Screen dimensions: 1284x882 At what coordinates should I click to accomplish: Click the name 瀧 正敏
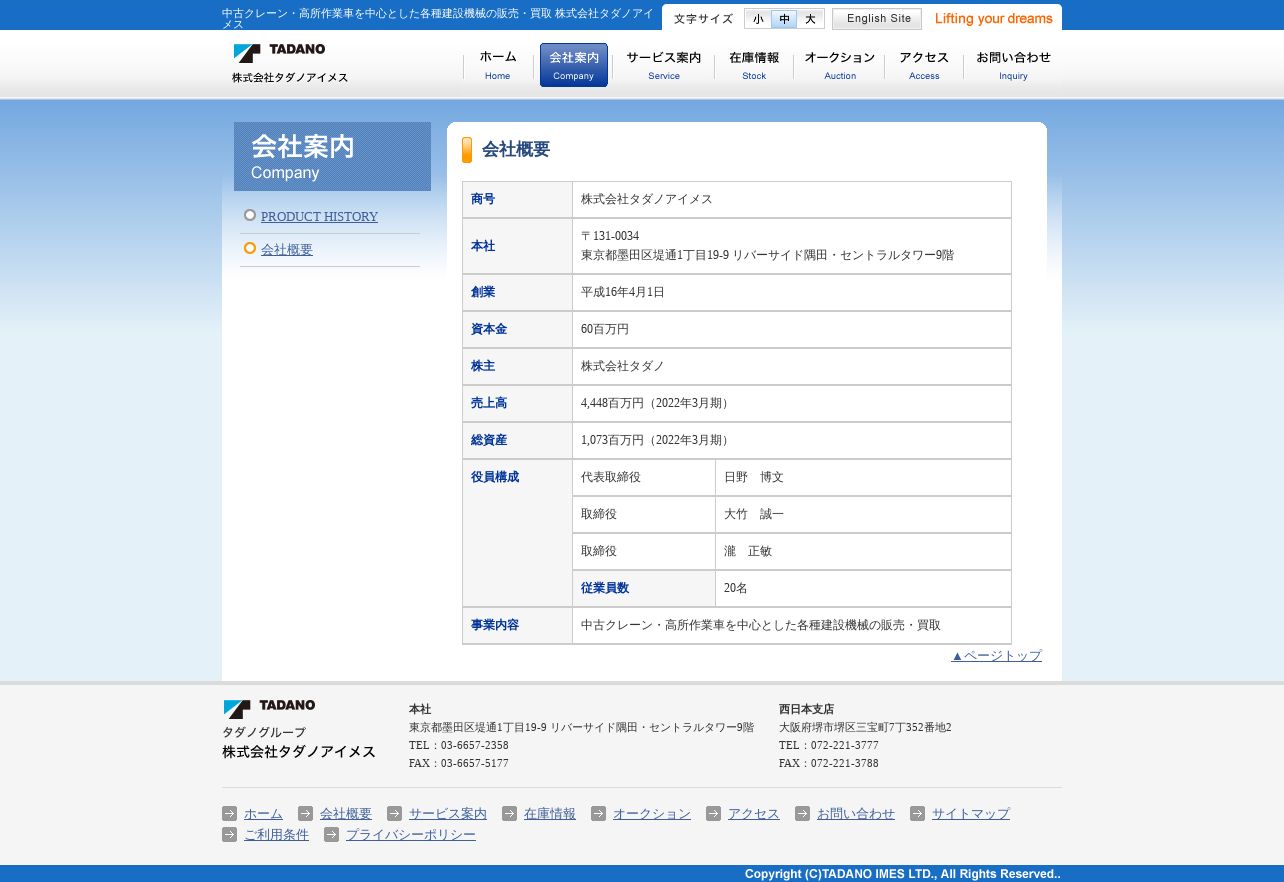point(748,552)
